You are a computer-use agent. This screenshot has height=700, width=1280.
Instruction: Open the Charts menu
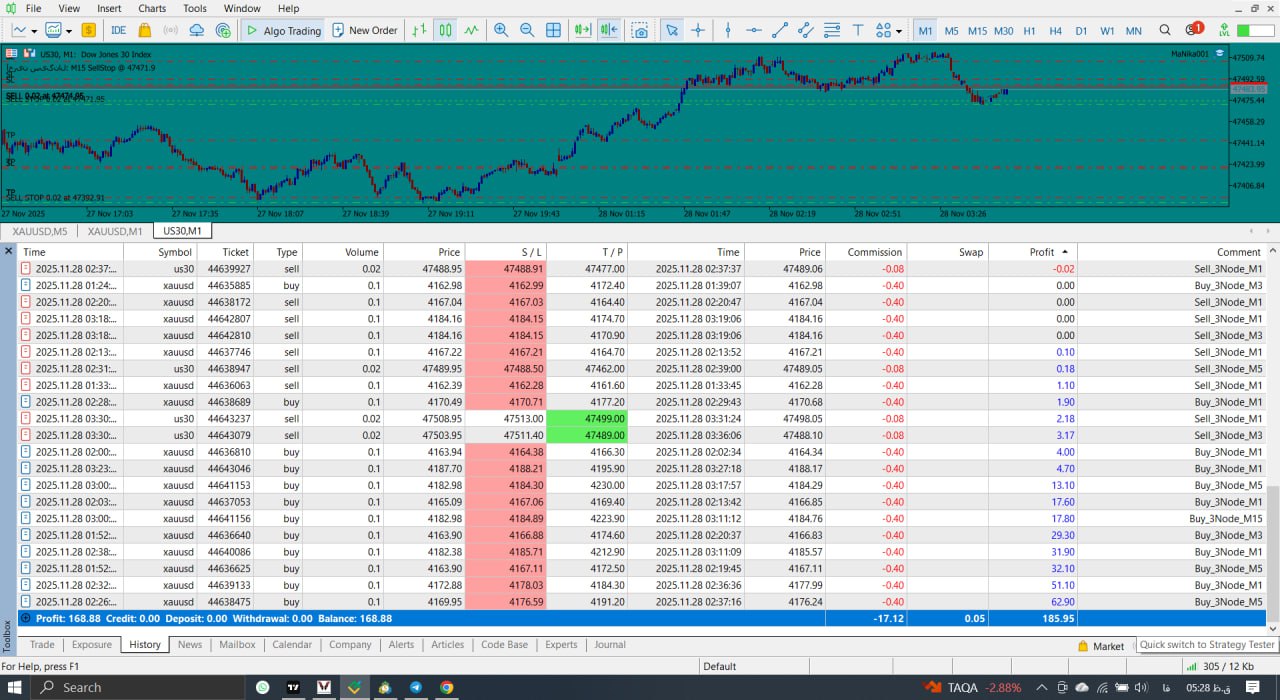tap(152, 8)
